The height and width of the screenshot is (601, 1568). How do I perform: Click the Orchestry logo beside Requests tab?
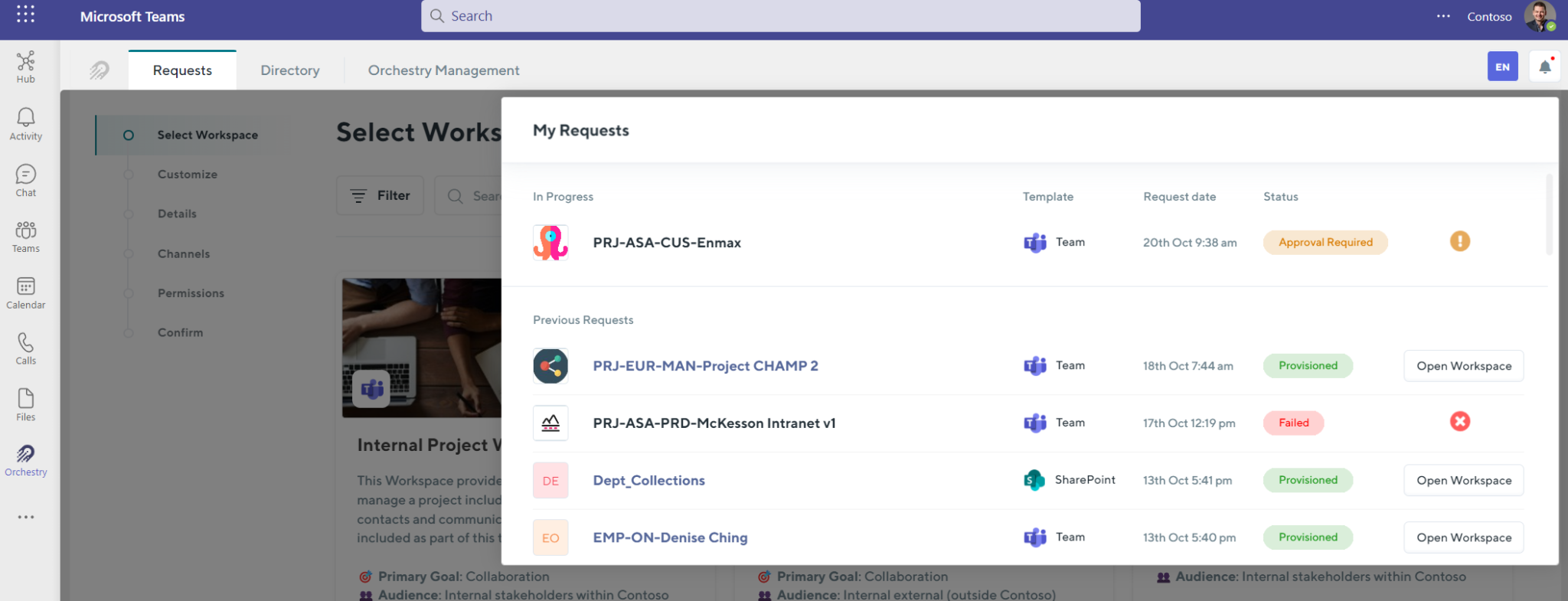pos(99,70)
